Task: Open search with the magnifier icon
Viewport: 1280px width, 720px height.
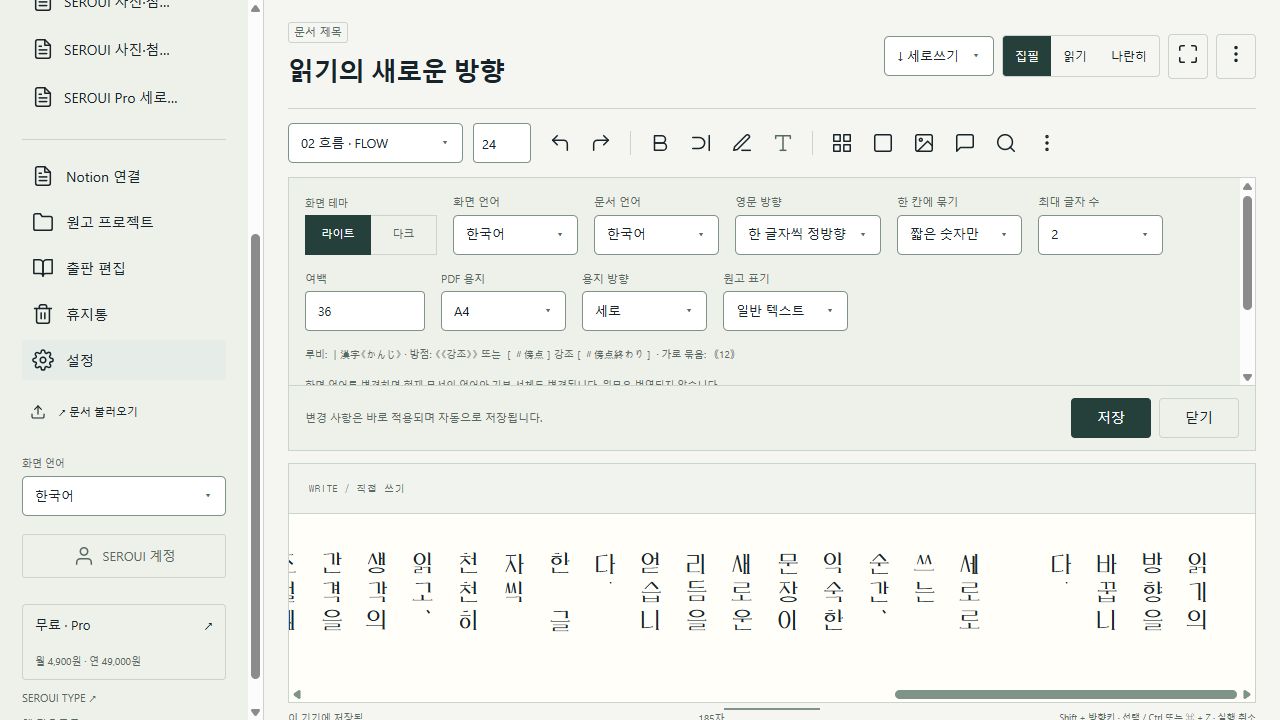Action: tap(1006, 143)
